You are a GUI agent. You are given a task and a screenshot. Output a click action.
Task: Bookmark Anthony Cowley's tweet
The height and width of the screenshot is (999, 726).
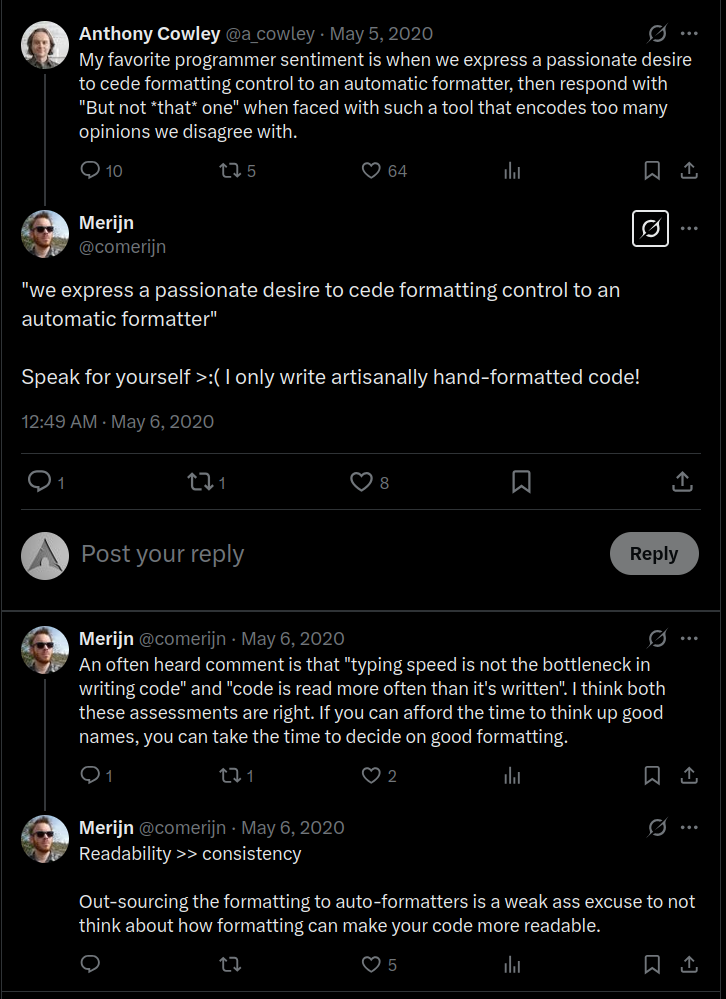652,171
